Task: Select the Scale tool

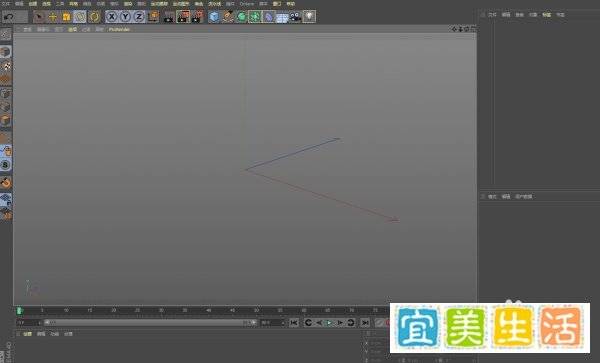Action: pos(66,17)
